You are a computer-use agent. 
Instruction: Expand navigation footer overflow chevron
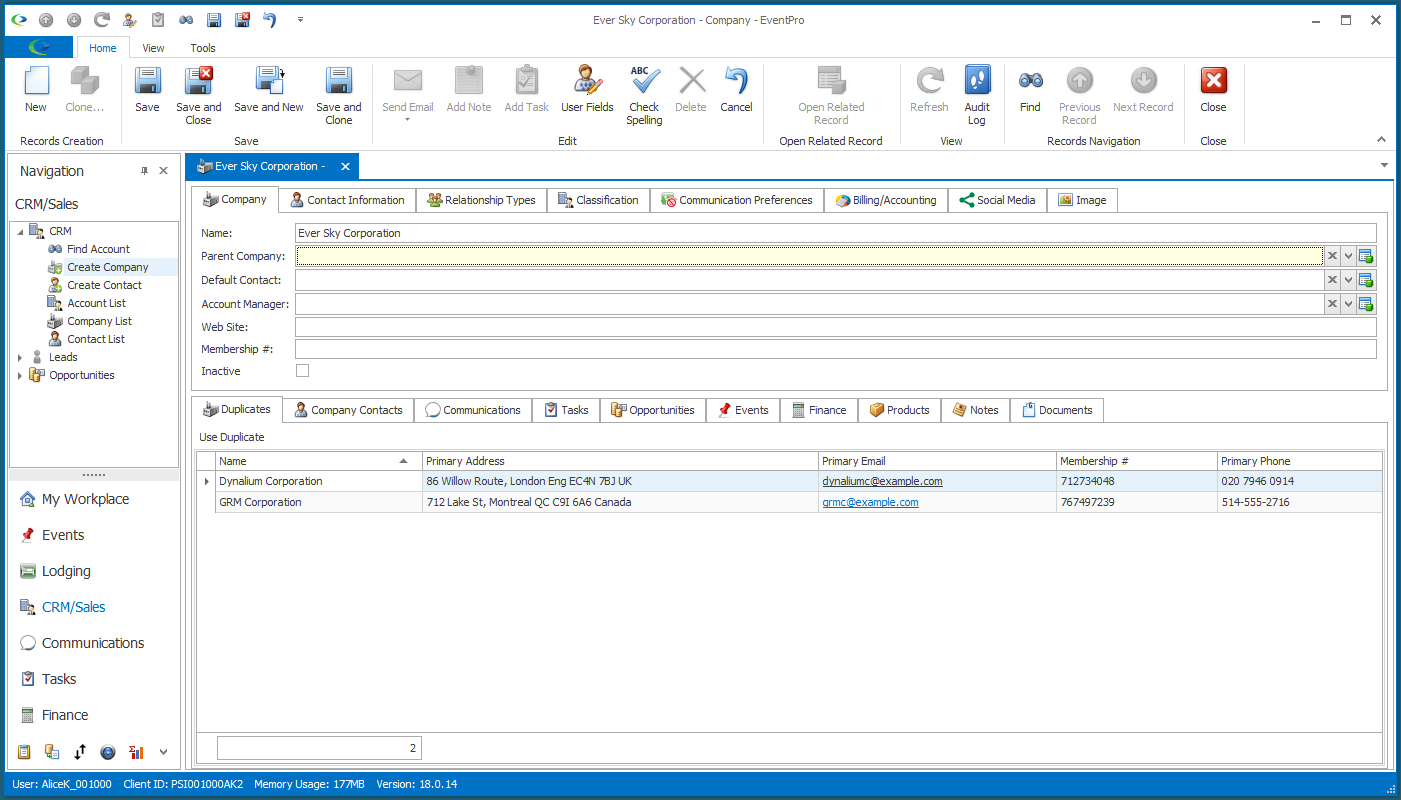(x=163, y=752)
